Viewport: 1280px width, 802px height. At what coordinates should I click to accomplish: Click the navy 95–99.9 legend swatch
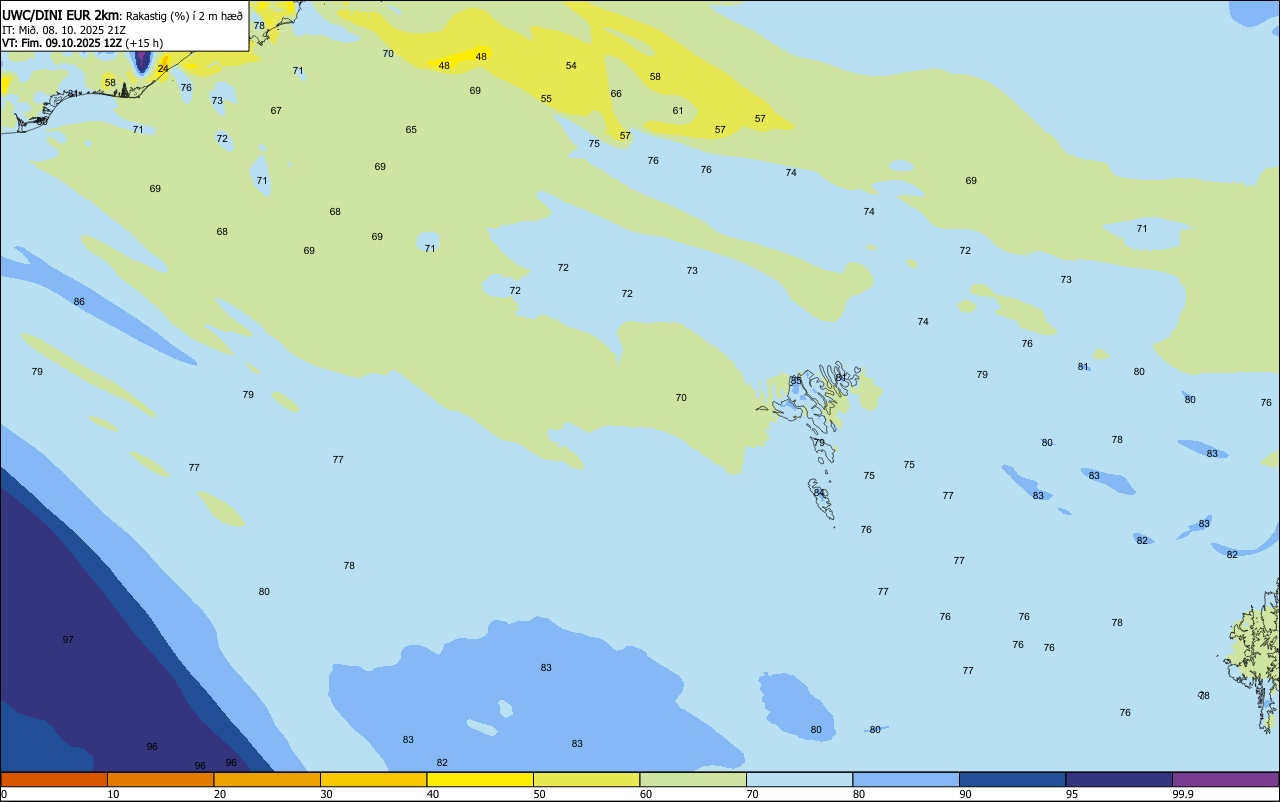[1119, 779]
